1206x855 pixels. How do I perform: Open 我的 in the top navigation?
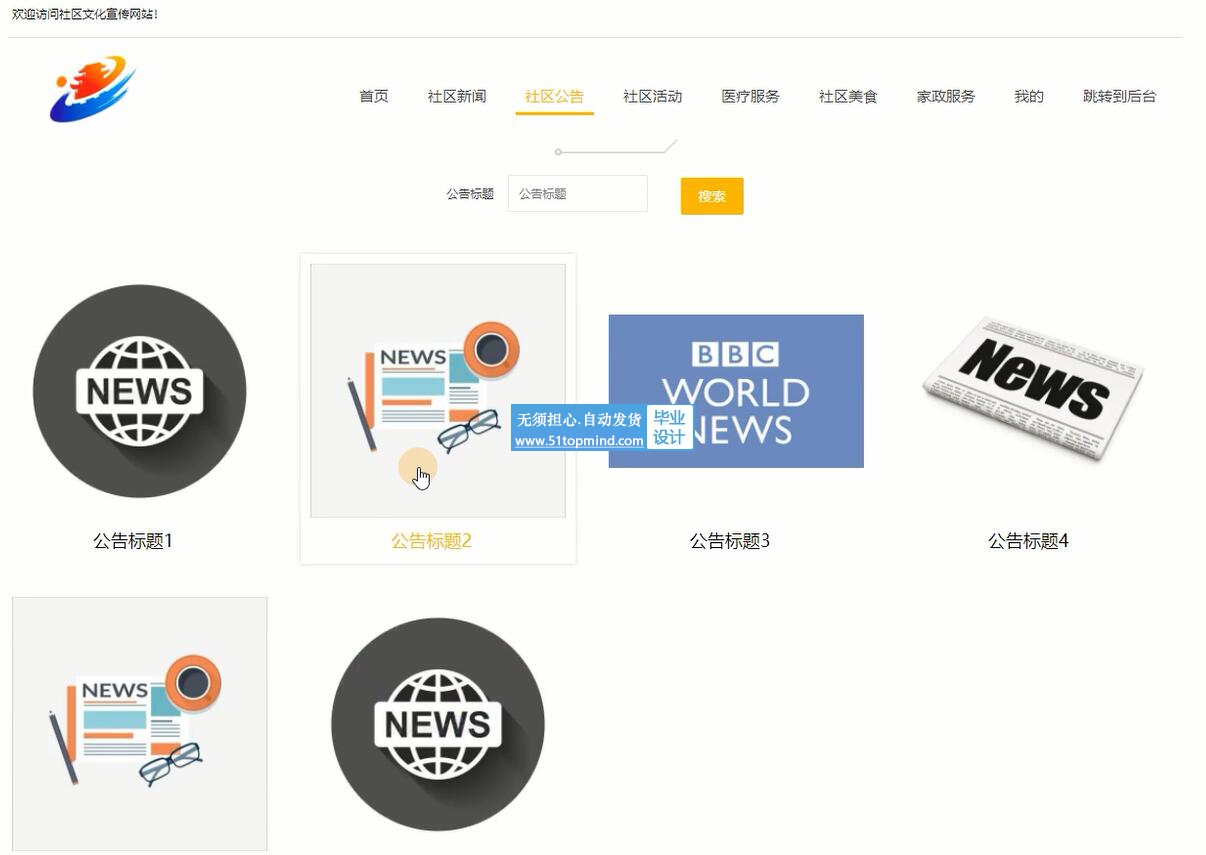coord(1029,96)
